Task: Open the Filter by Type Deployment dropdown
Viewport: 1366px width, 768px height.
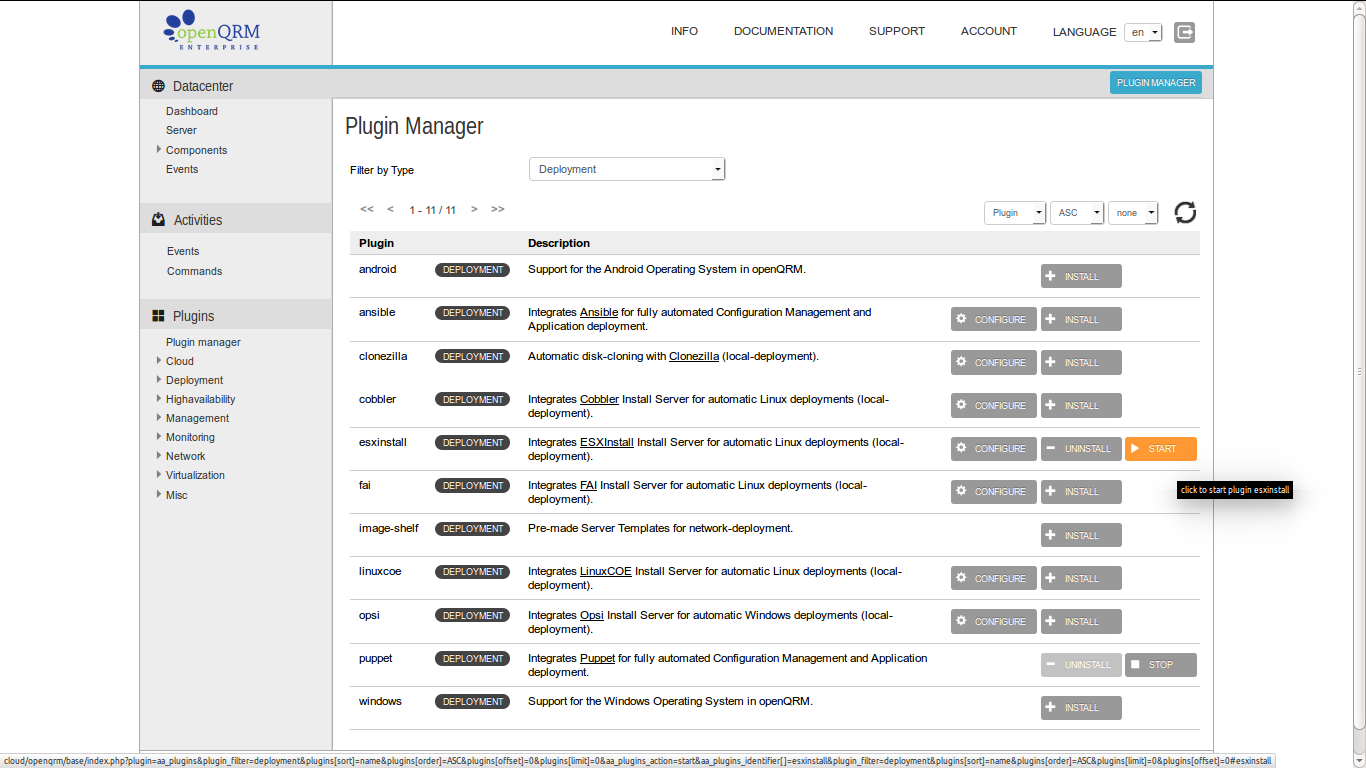Action: click(627, 169)
